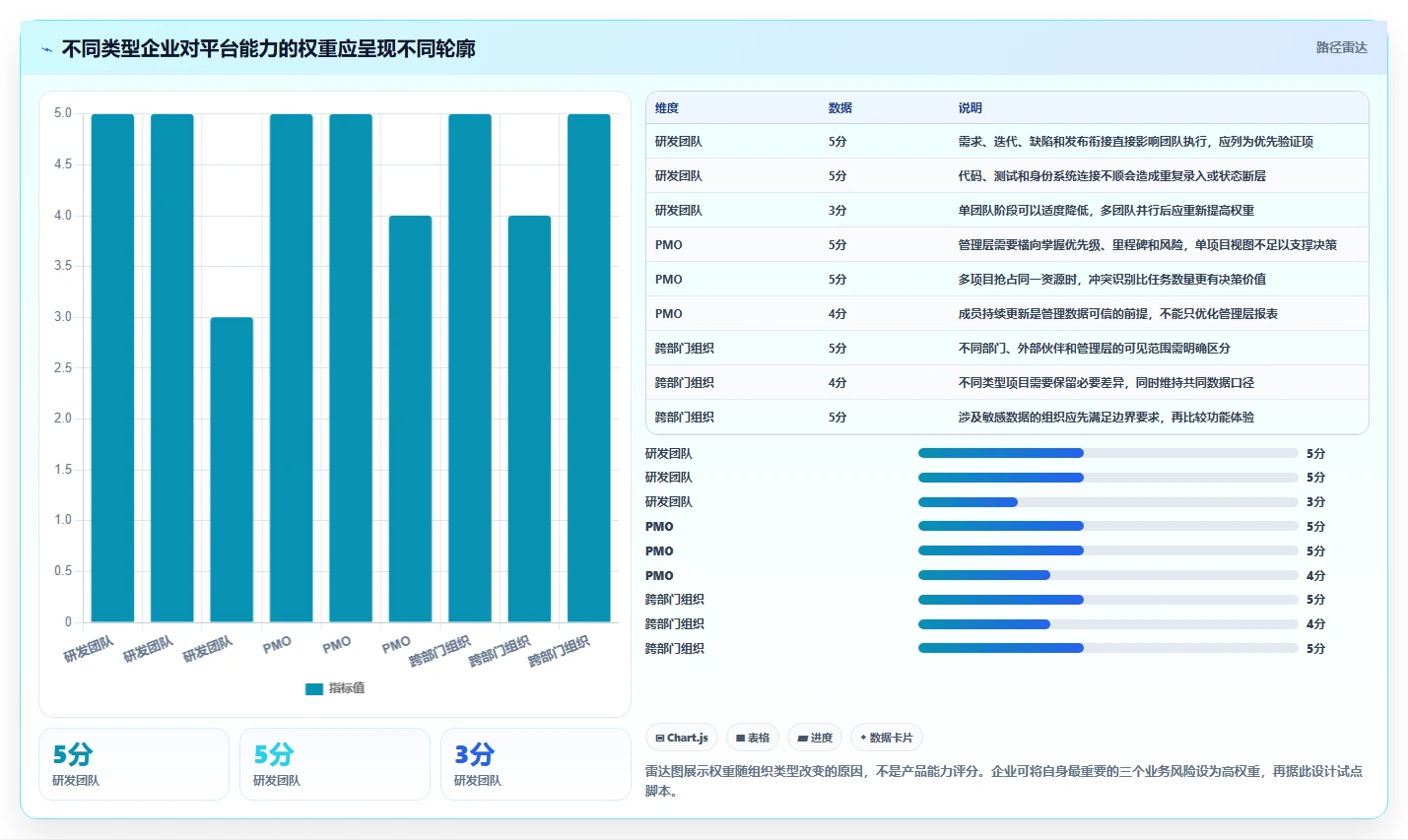Viewport: 1408px width, 840px height.
Task: Select row 多项目抢占同一资源时
Action: coord(1007,279)
